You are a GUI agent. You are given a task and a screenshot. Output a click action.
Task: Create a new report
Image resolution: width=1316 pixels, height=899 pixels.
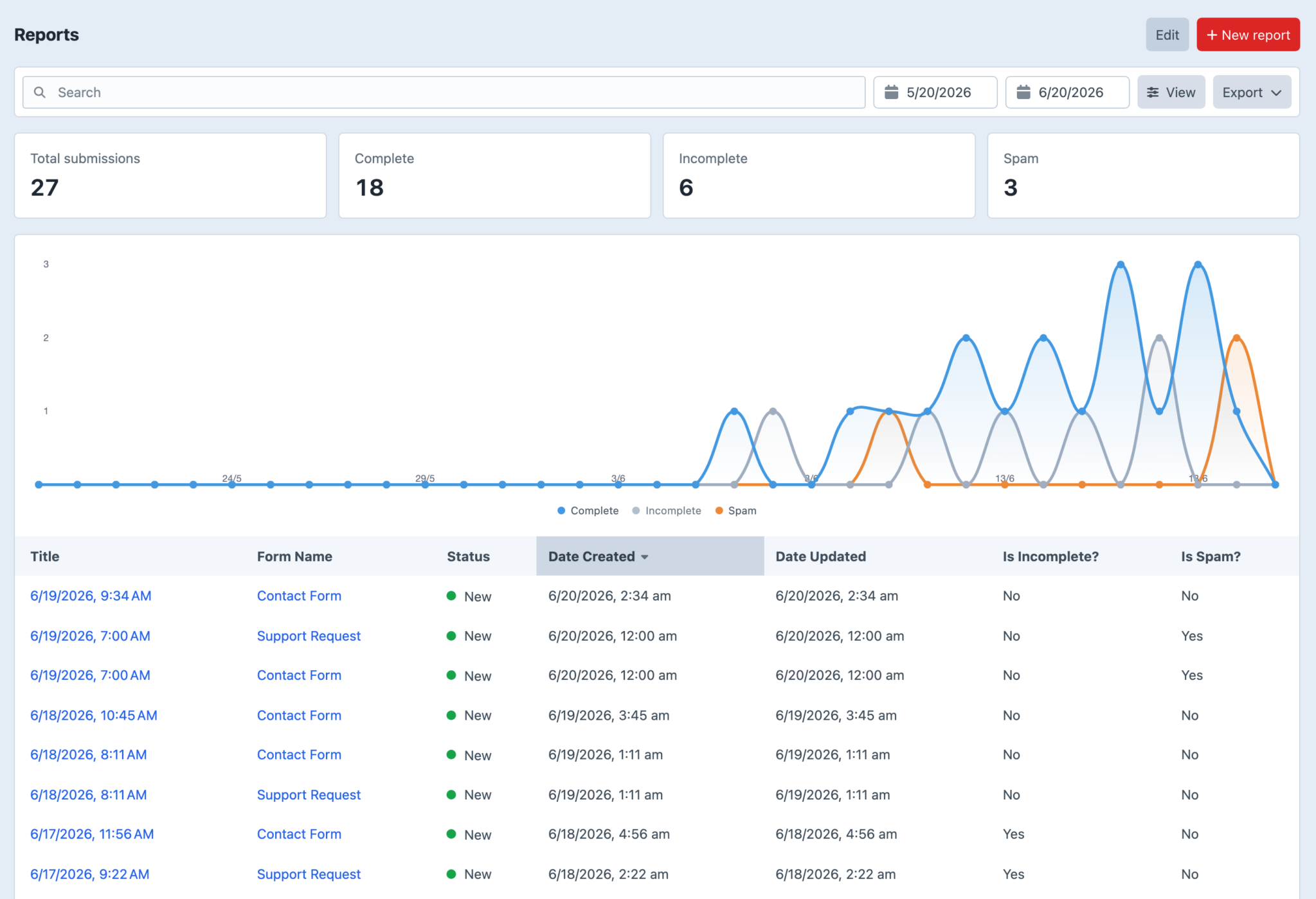click(1248, 35)
